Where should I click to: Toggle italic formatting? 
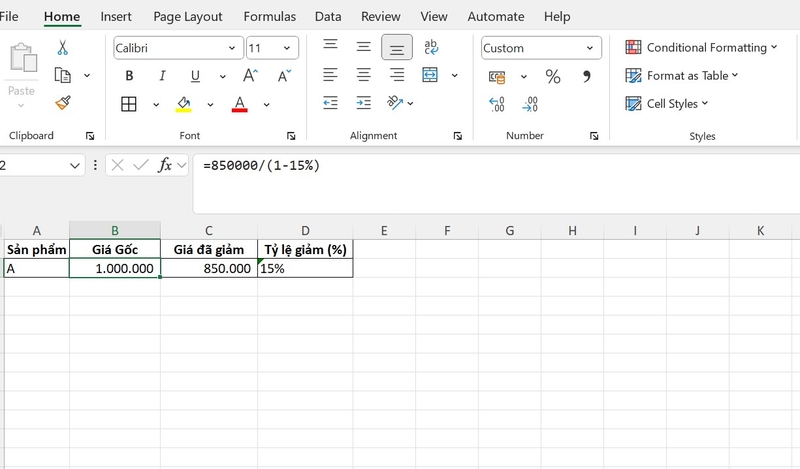[x=162, y=76]
